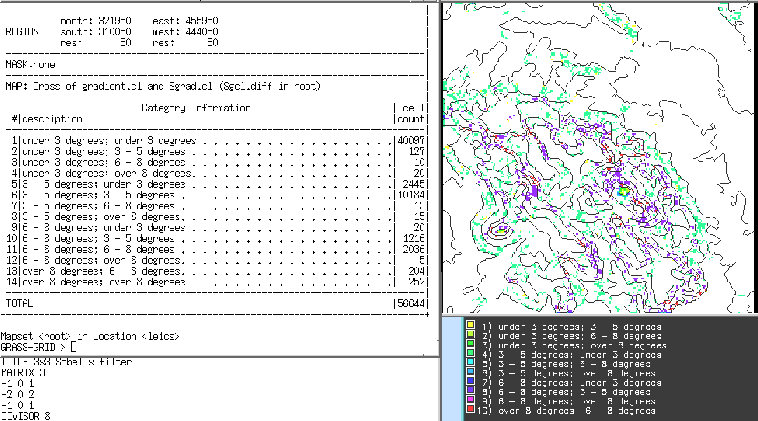
Task: Click the # description column header
Action: tap(46, 119)
